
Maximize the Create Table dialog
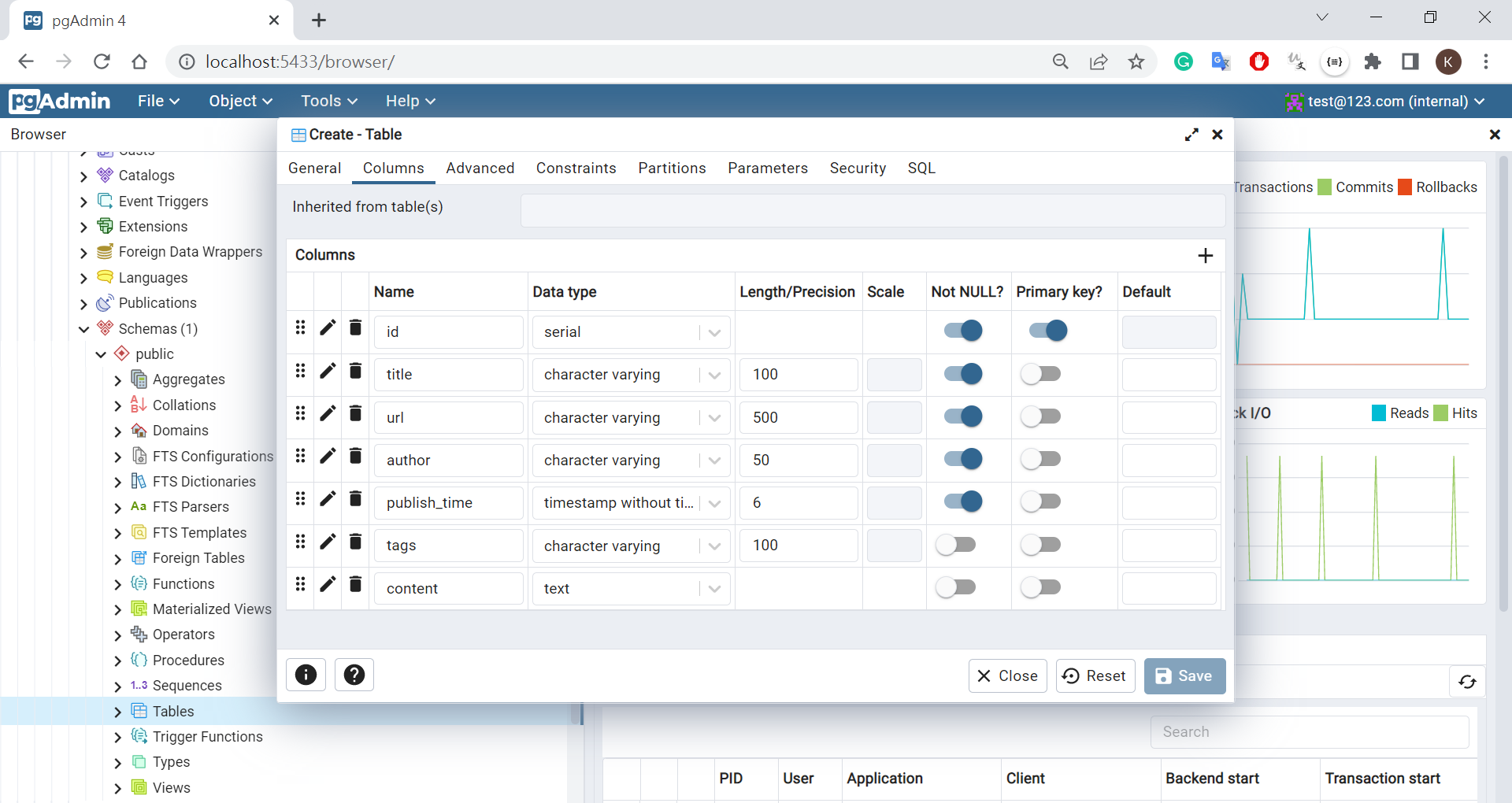point(1191,135)
